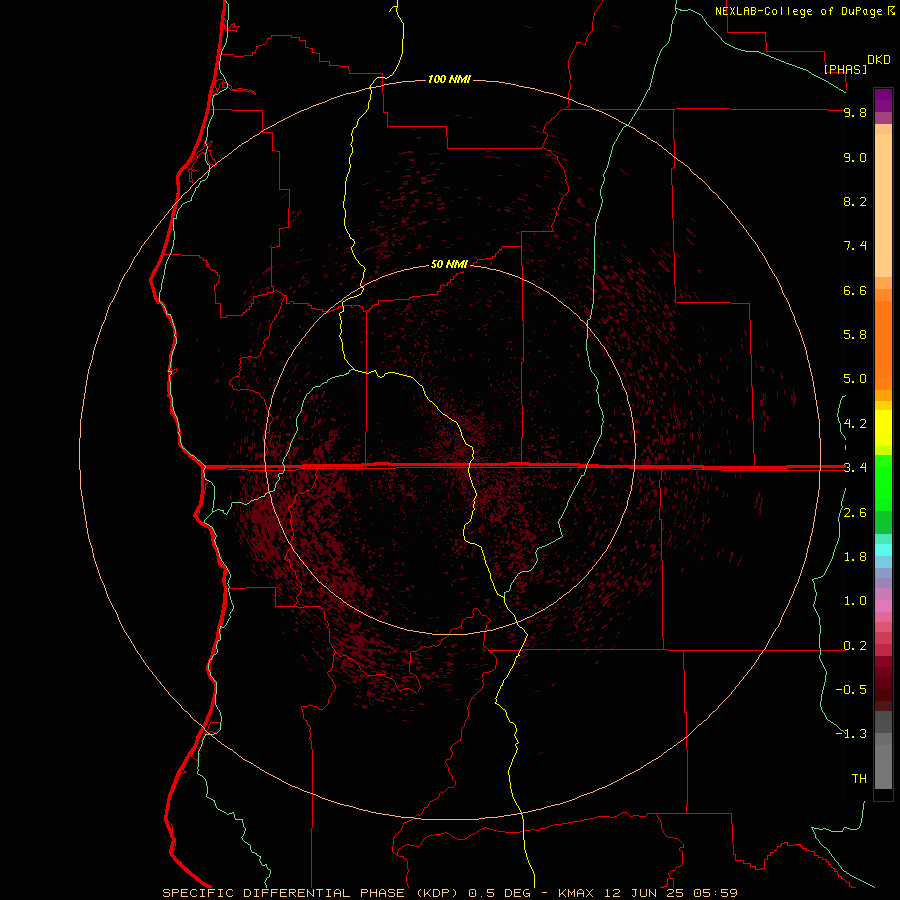Click the 9.8 value on the scale
Image resolution: width=900 pixels, height=900 pixels.
tap(855, 113)
